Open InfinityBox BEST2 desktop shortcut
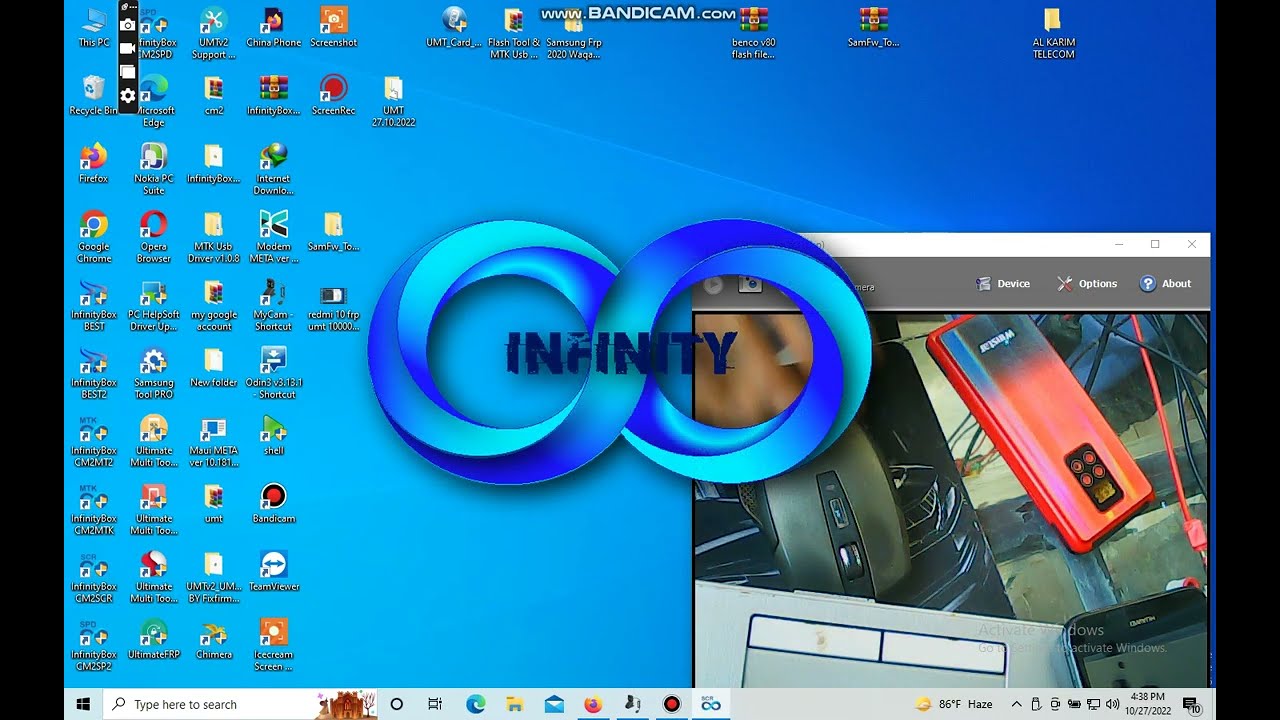Screen dimensions: 1280x720 pos(94,374)
